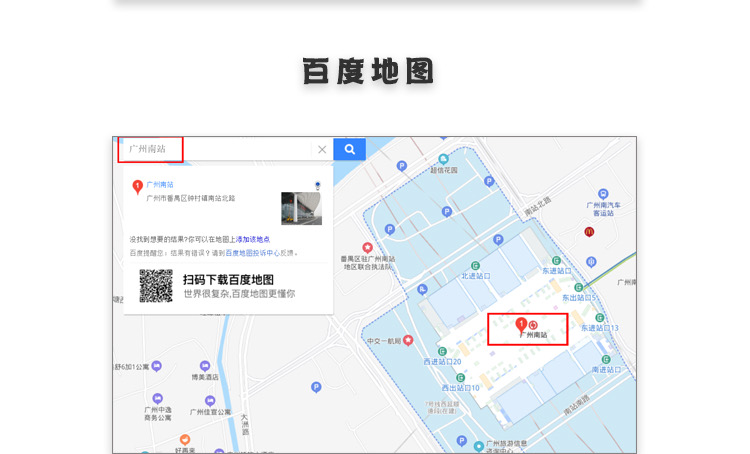Select the 博美酒店 hotel icon
Screen dimensions: 750x454
(205, 367)
